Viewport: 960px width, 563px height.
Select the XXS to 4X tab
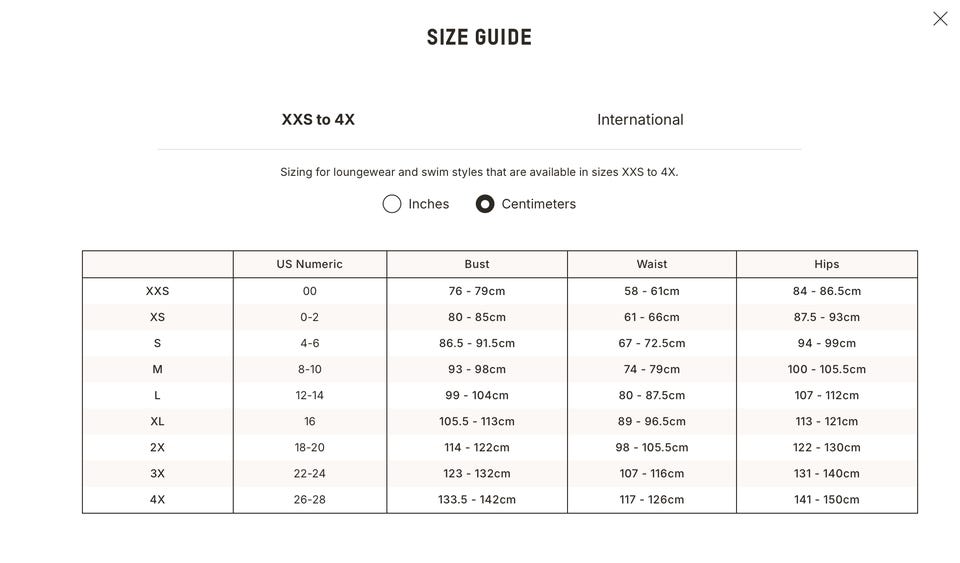click(318, 120)
